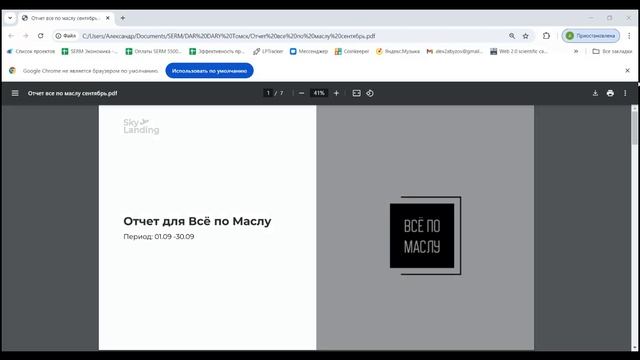Open the Gmail bookmark
The height and width of the screenshot is (360, 640).
(455, 51)
